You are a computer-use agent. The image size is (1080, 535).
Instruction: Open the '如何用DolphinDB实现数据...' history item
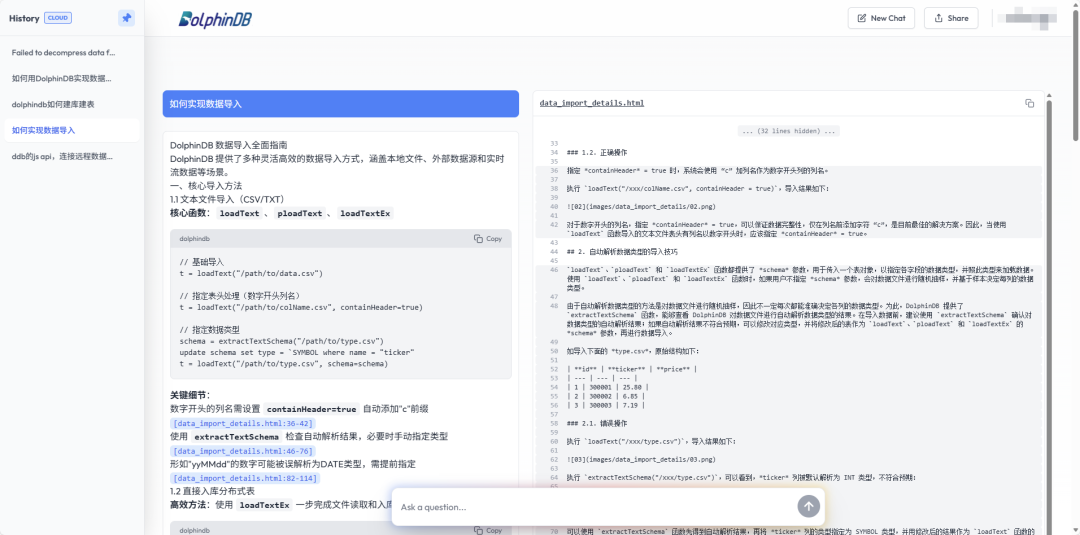pyautogui.click(x=72, y=78)
